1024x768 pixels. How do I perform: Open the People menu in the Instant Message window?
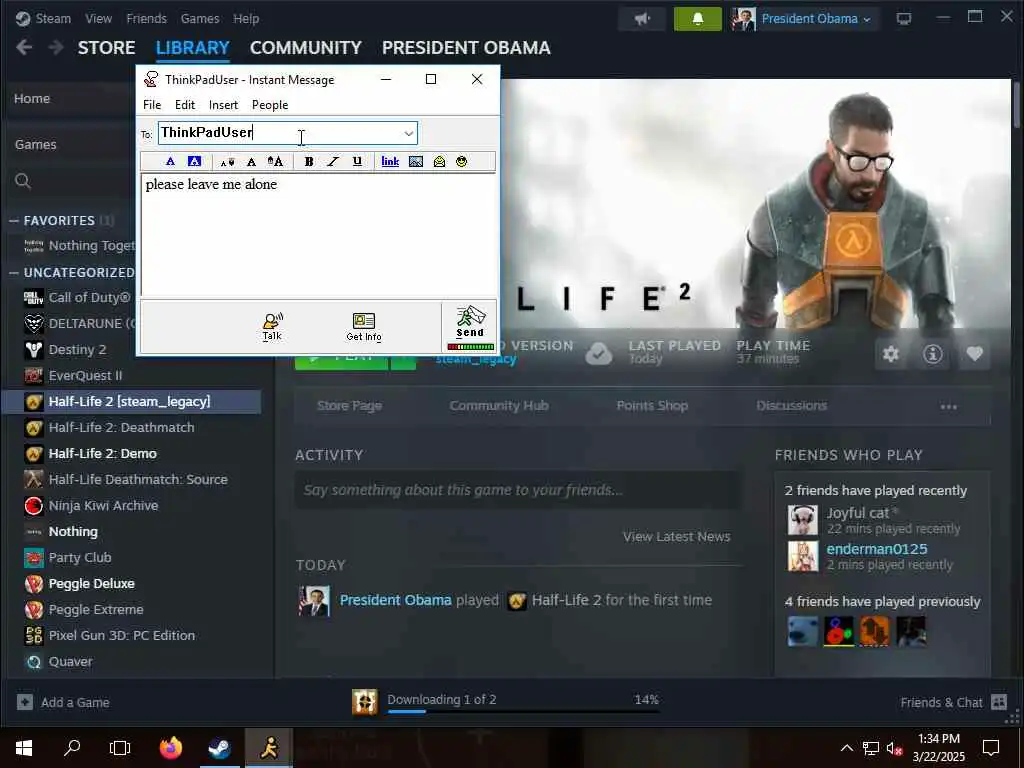[270, 104]
